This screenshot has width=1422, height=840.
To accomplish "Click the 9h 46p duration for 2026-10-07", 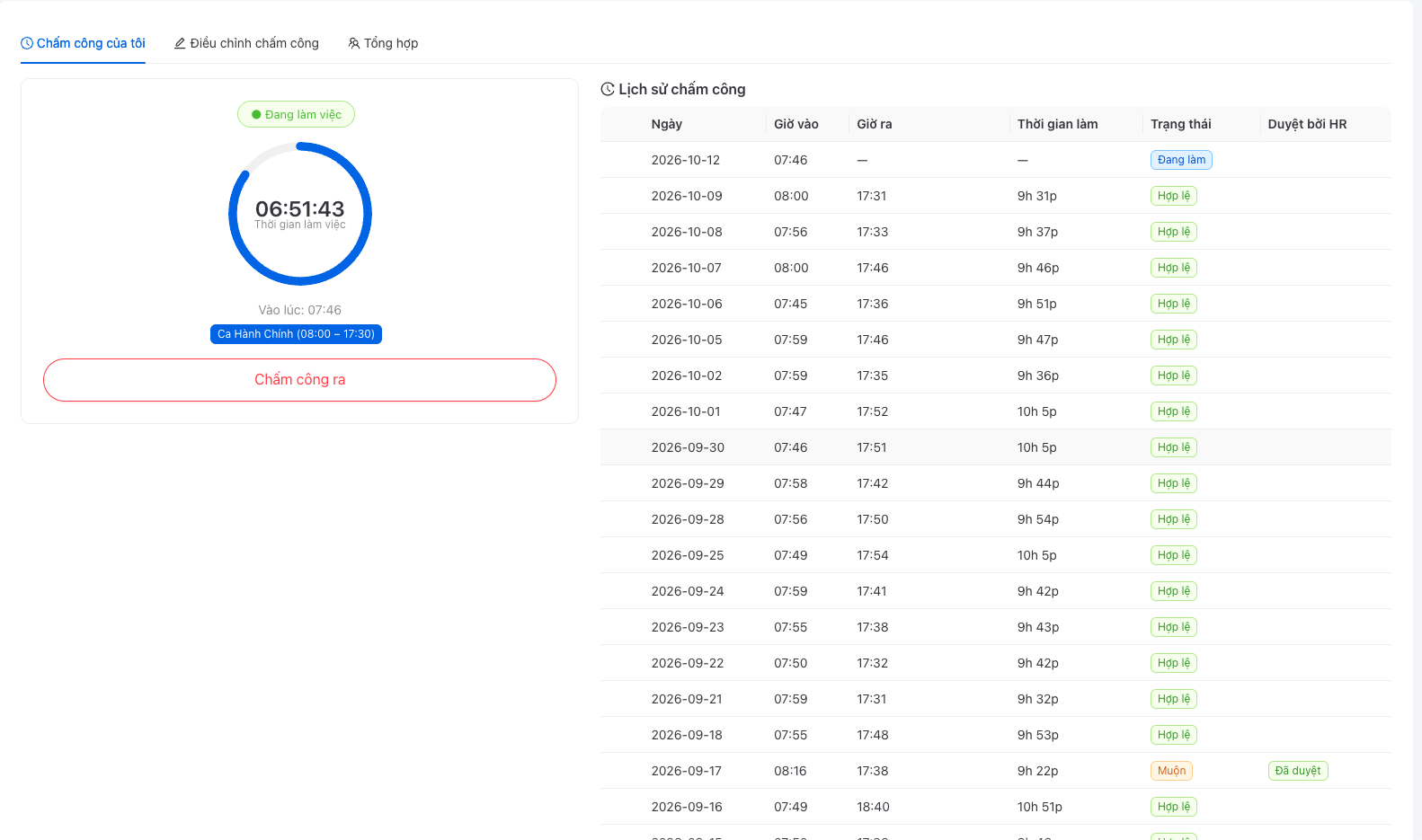I will [x=1038, y=268].
